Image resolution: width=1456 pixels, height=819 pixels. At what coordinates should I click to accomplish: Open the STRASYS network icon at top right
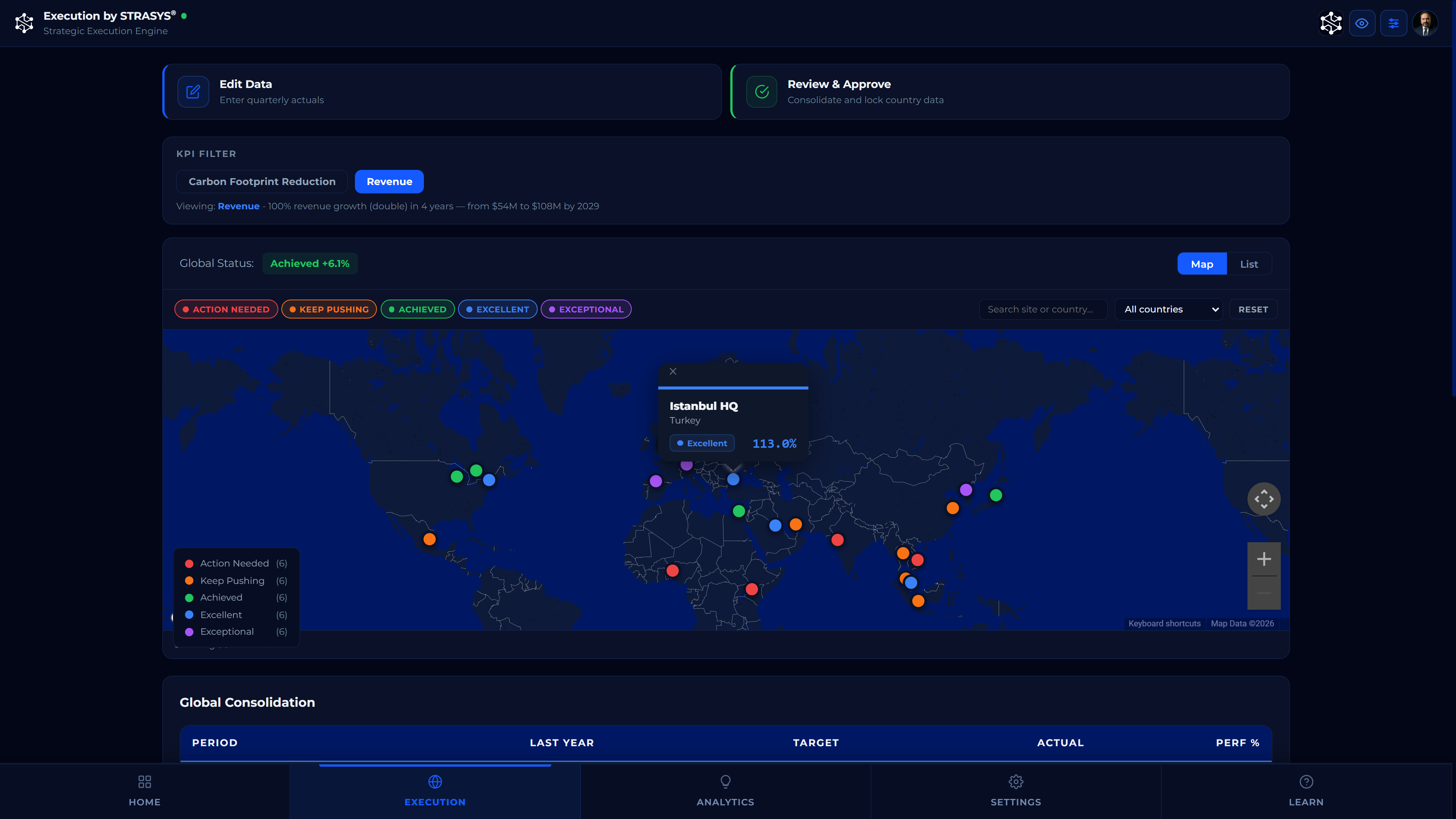pyautogui.click(x=1330, y=23)
